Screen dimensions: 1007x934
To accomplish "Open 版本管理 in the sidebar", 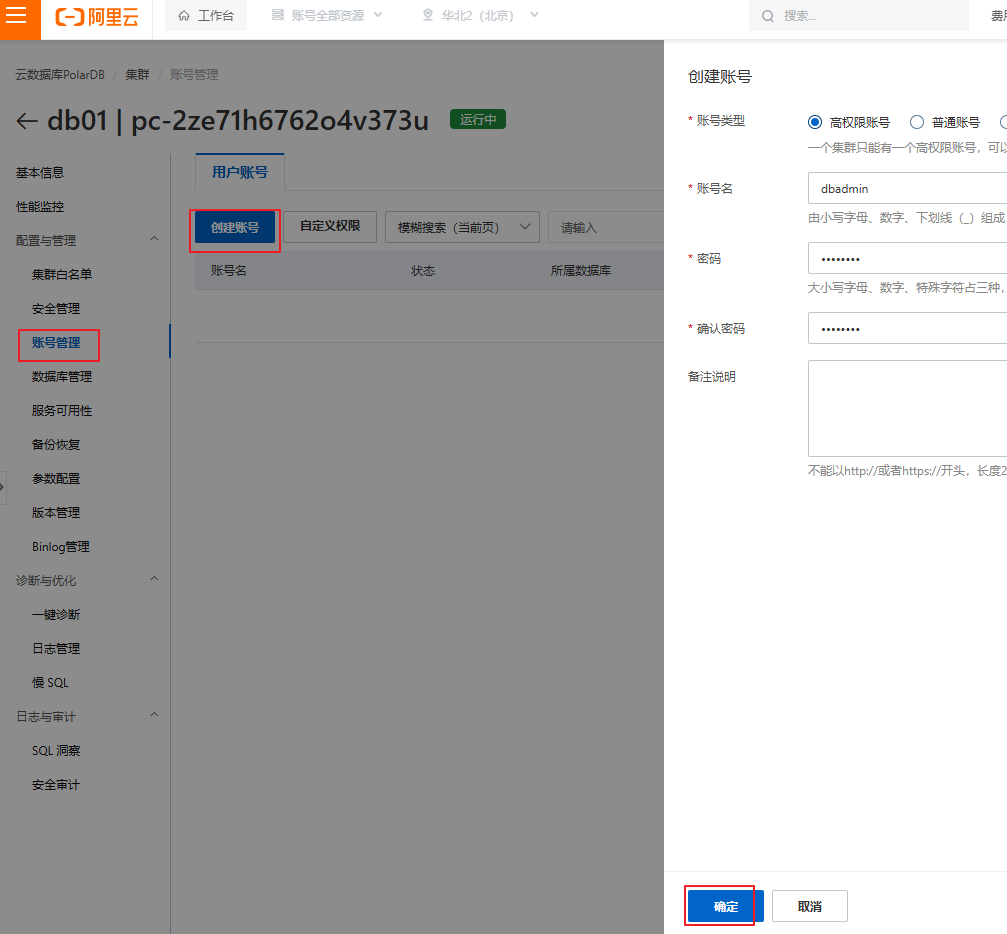I will point(56,513).
